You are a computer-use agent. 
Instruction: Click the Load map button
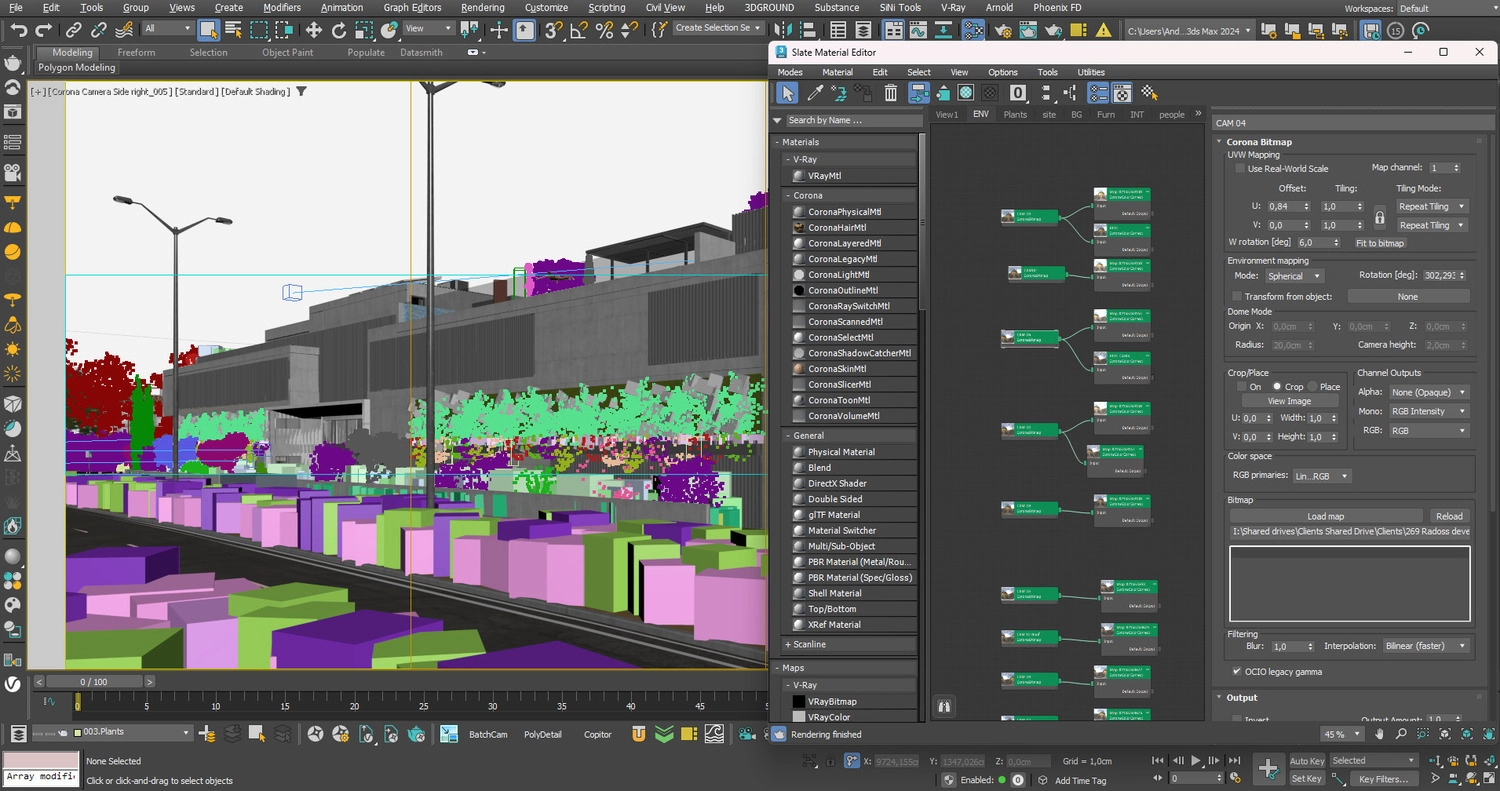1326,516
